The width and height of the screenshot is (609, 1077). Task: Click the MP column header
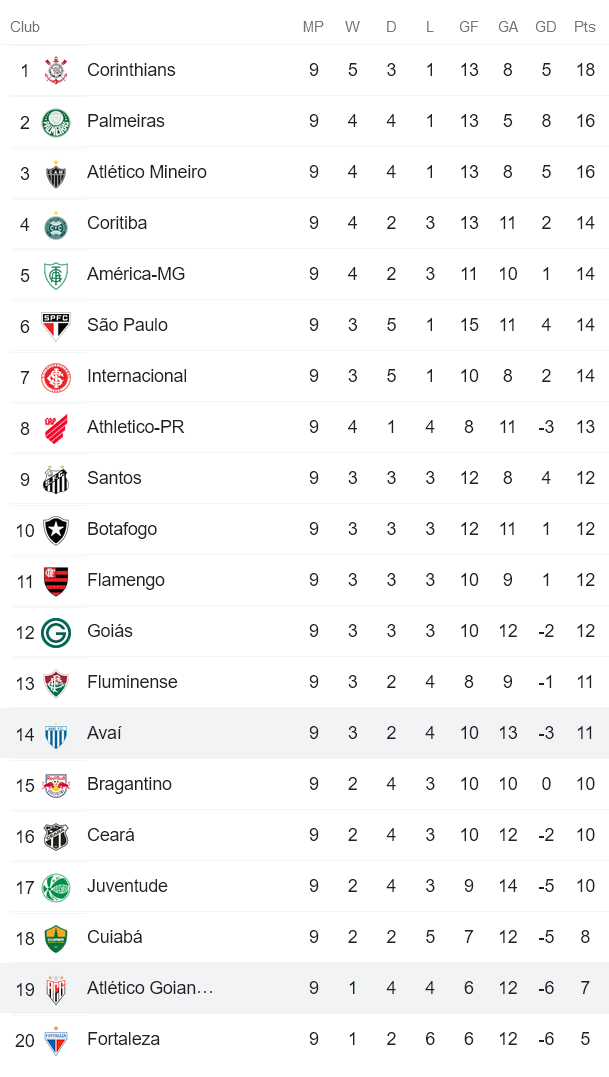(313, 27)
